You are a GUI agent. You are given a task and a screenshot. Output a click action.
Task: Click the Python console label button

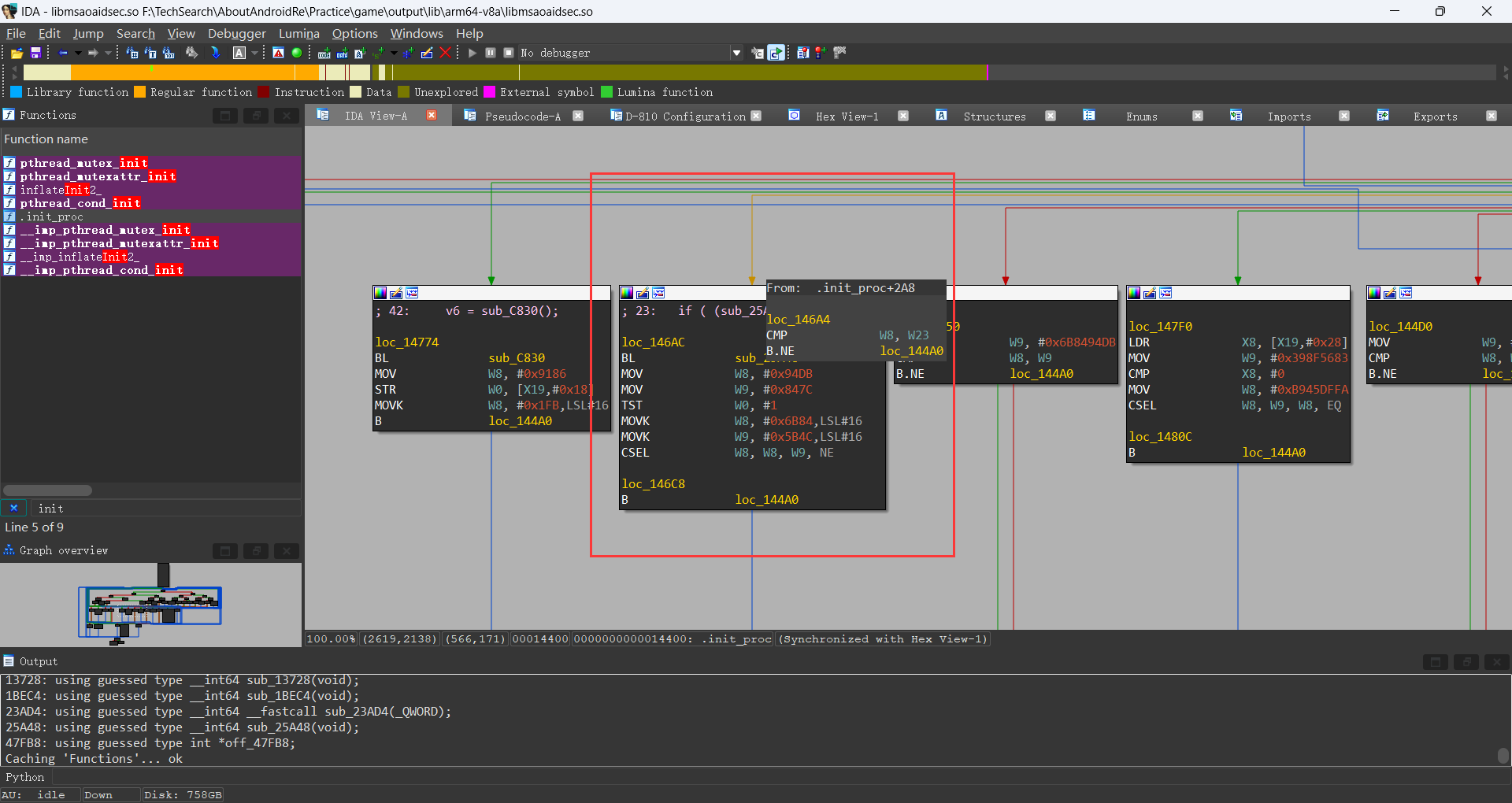(x=25, y=777)
